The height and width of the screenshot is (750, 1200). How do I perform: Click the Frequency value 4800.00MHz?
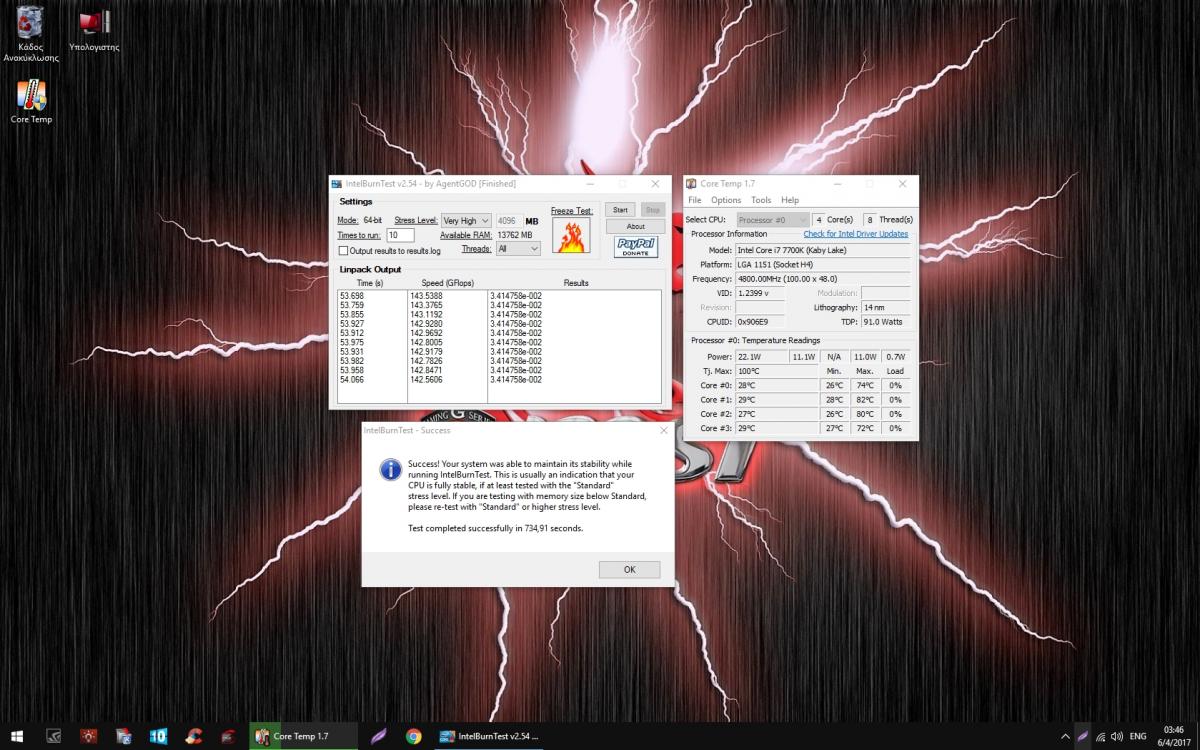pyautogui.click(x=823, y=279)
